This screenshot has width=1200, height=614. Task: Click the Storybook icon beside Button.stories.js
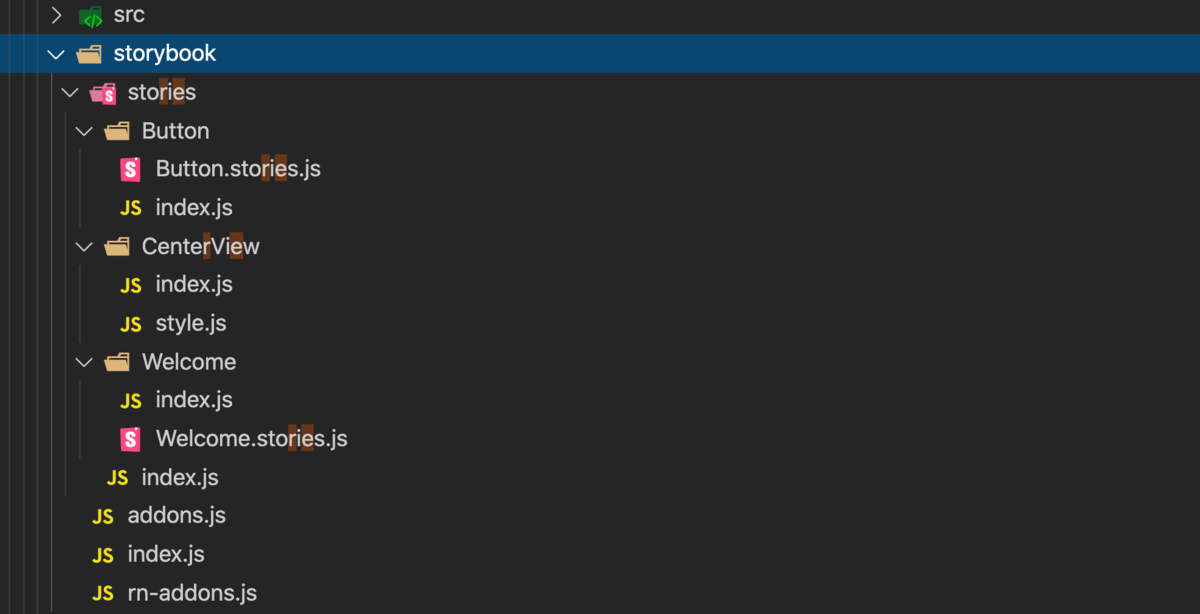click(x=130, y=169)
